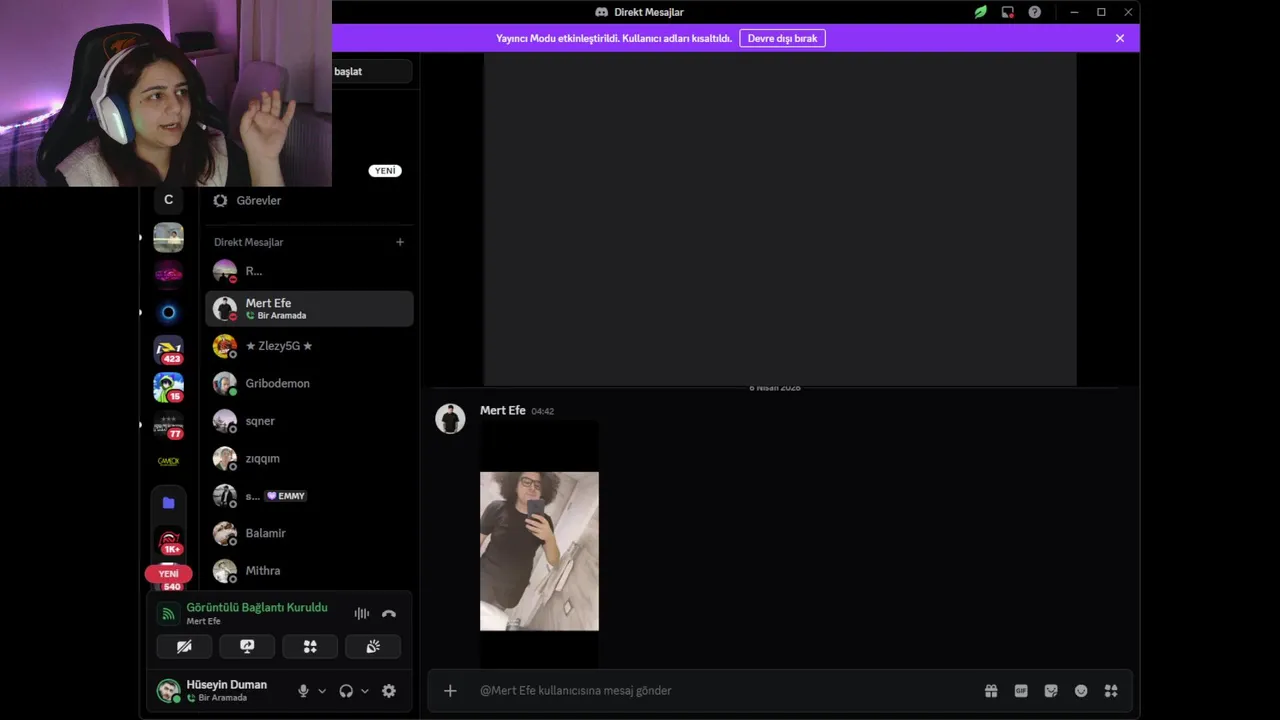This screenshot has width=1280, height=720.
Task: Open the server with the 423 badge
Action: (x=168, y=349)
